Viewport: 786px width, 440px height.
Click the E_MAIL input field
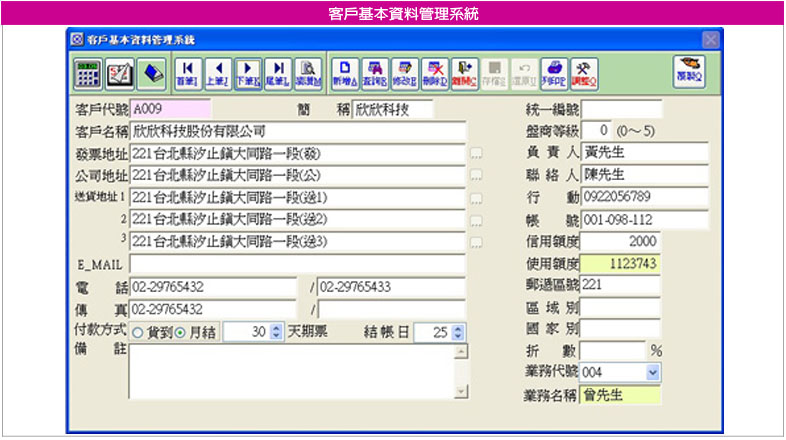point(297,264)
